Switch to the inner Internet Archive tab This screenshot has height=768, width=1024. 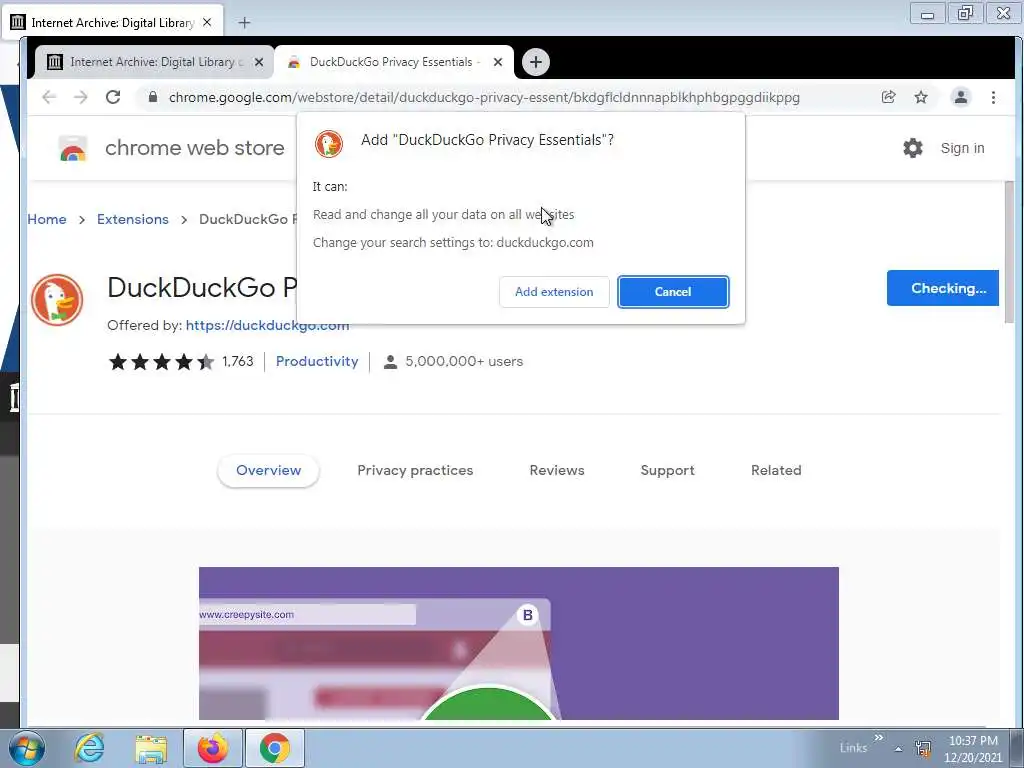[x=154, y=62]
